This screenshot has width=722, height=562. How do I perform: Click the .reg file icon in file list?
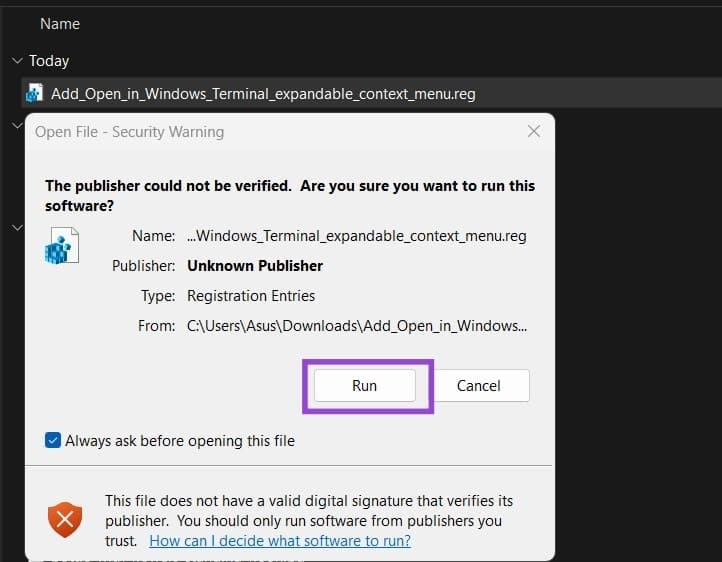tap(34, 94)
